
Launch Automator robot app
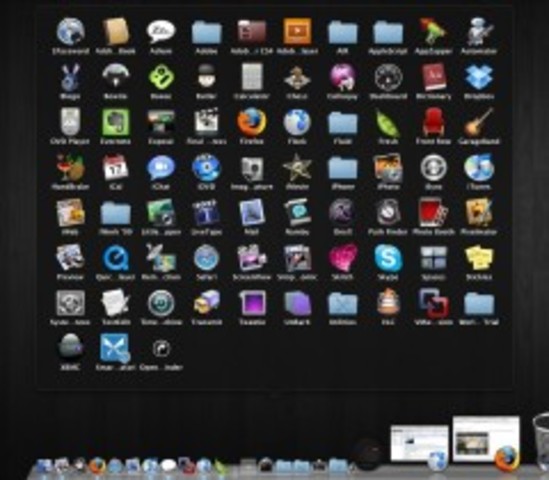[479, 32]
